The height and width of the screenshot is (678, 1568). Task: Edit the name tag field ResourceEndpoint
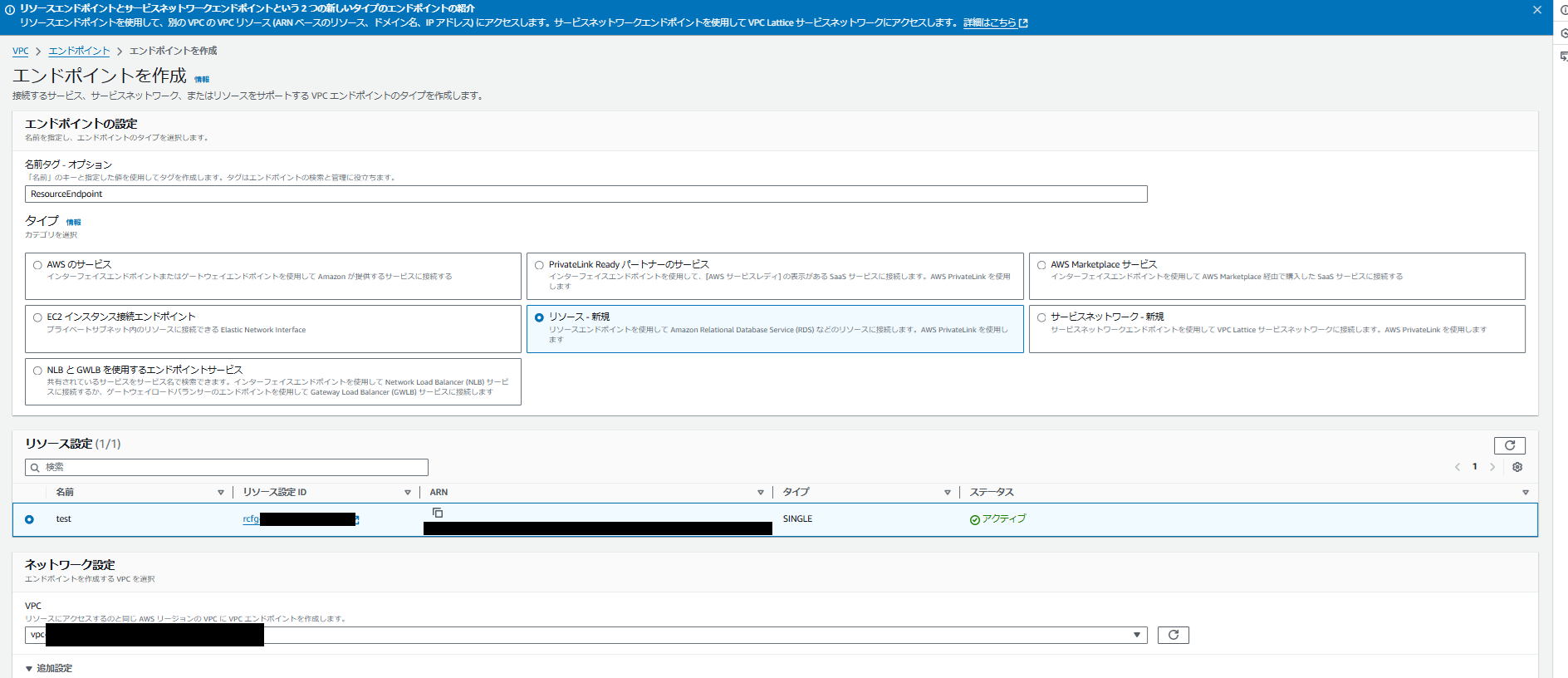click(586, 194)
